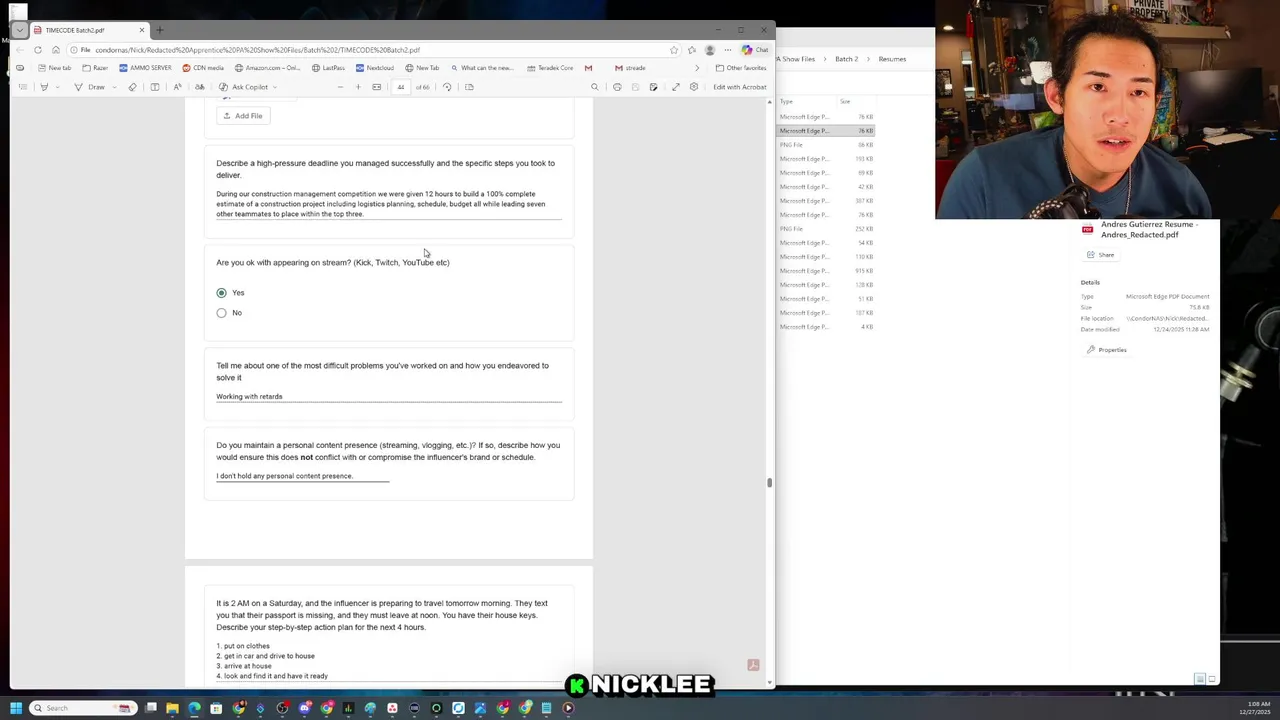Viewport: 1280px width, 720px height.
Task: Zoom in the PDF
Action: [358, 87]
